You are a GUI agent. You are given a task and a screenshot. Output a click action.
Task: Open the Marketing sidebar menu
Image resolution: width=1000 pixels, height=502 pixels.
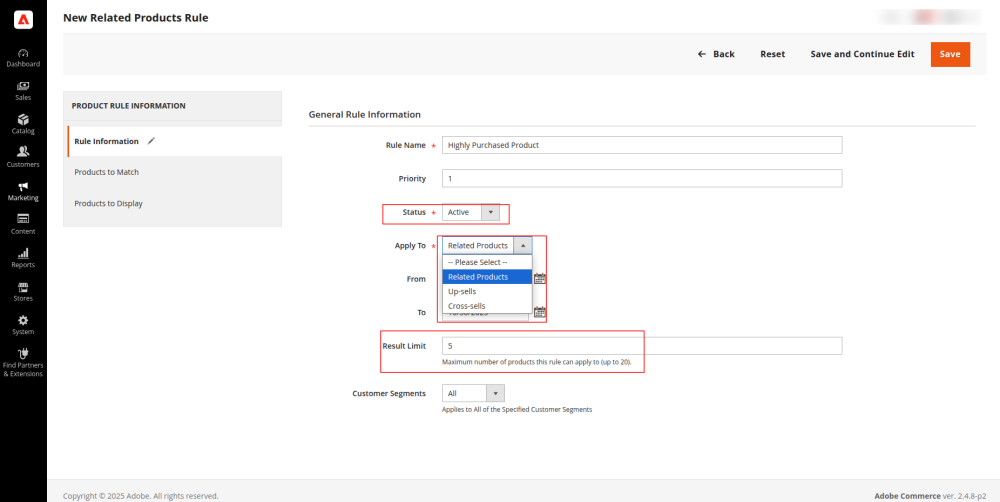[23, 190]
